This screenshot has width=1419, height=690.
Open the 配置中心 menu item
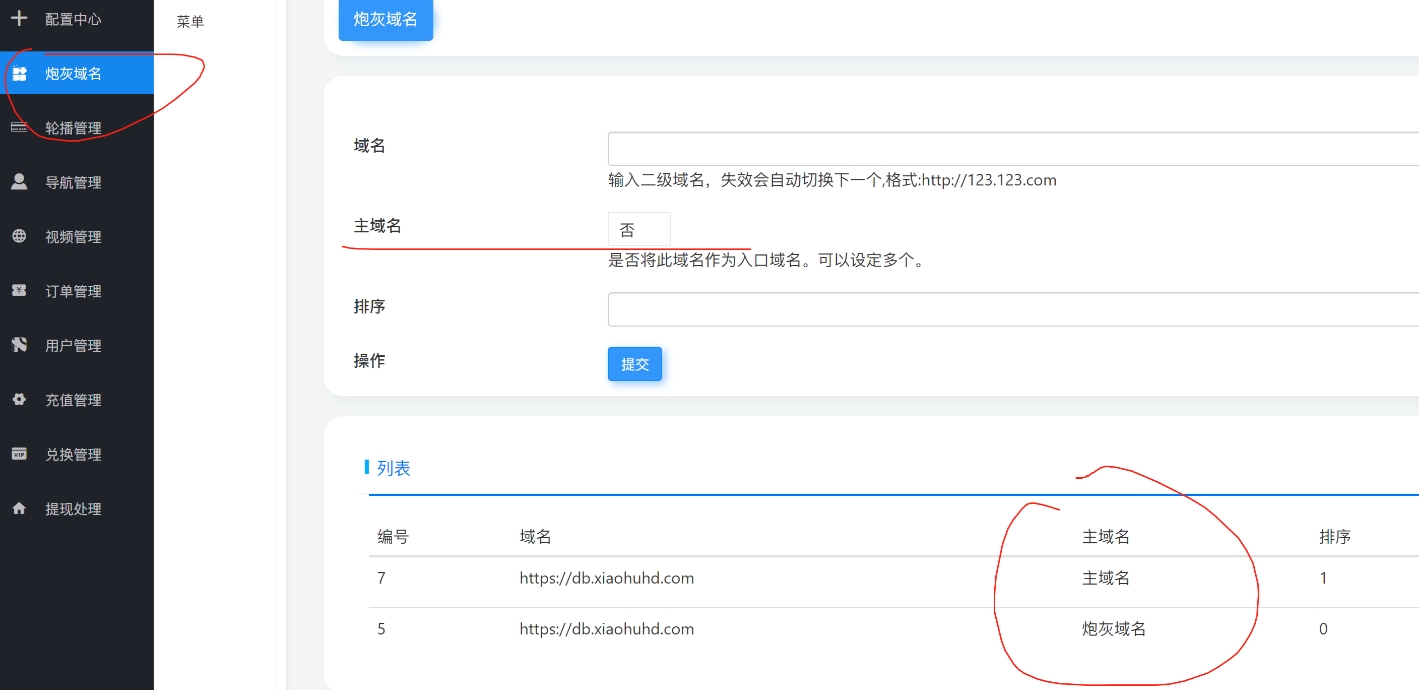point(73,19)
